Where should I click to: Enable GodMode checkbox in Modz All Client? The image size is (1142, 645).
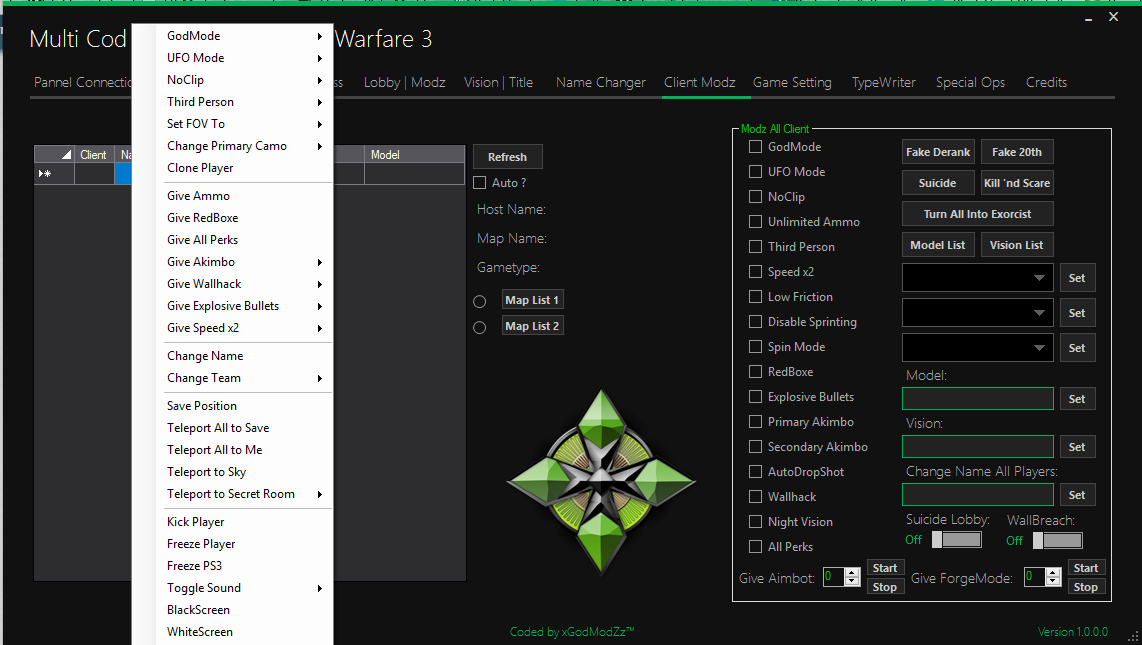(756, 146)
